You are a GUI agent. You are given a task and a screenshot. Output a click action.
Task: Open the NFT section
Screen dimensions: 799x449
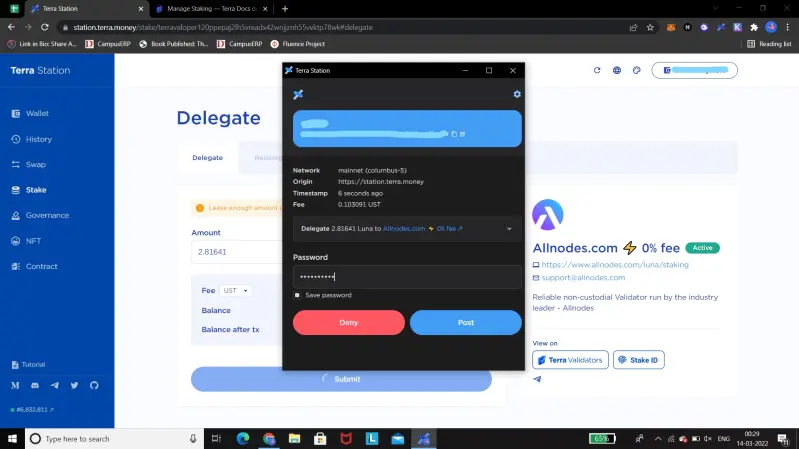(x=33, y=241)
